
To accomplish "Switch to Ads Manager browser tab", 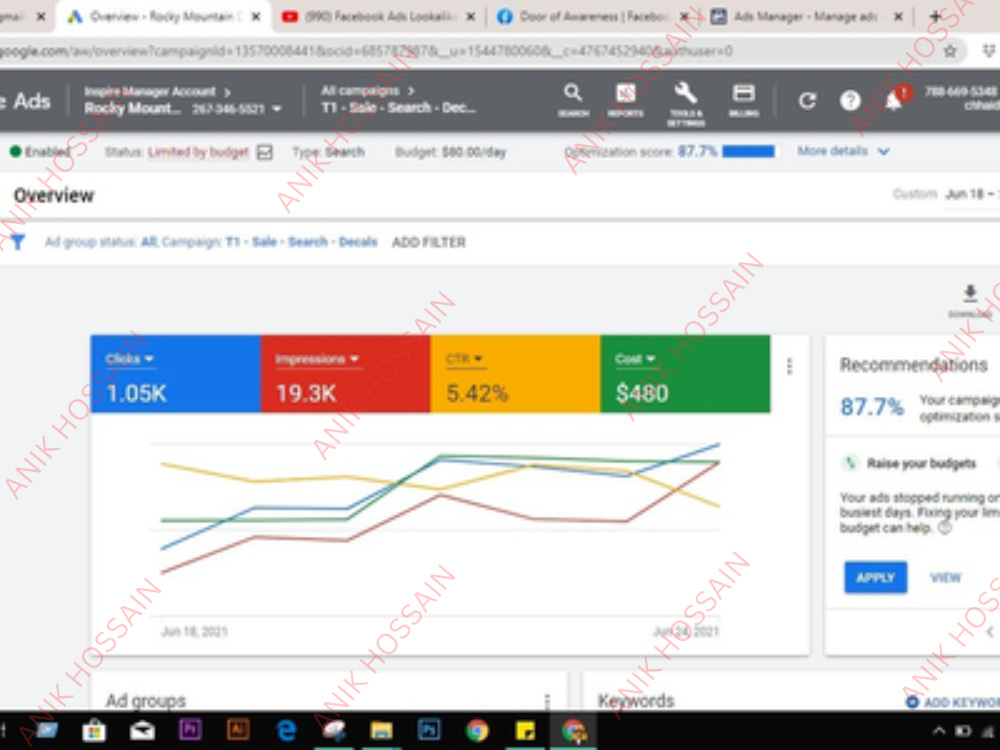I will tap(805, 17).
